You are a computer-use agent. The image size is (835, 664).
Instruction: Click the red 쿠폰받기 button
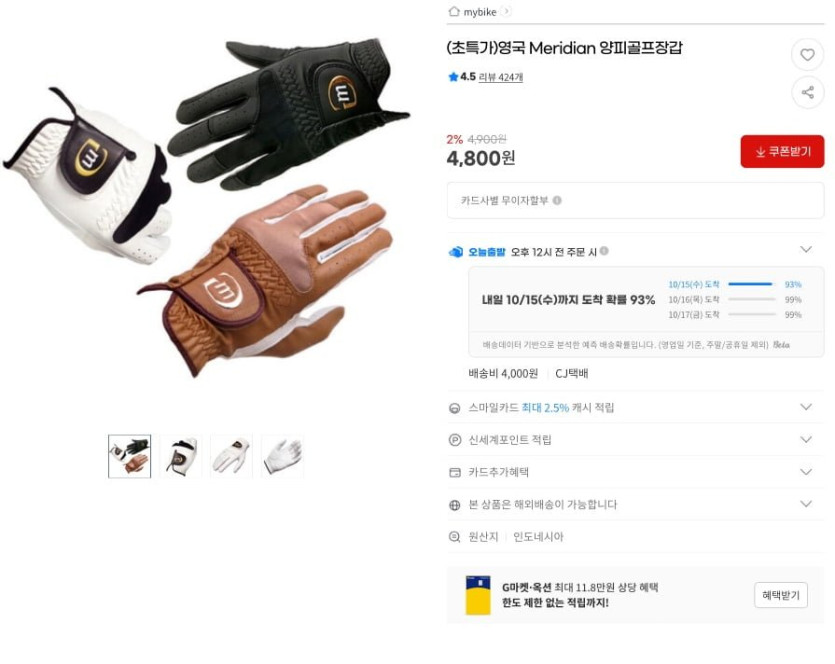tap(782, 152)
